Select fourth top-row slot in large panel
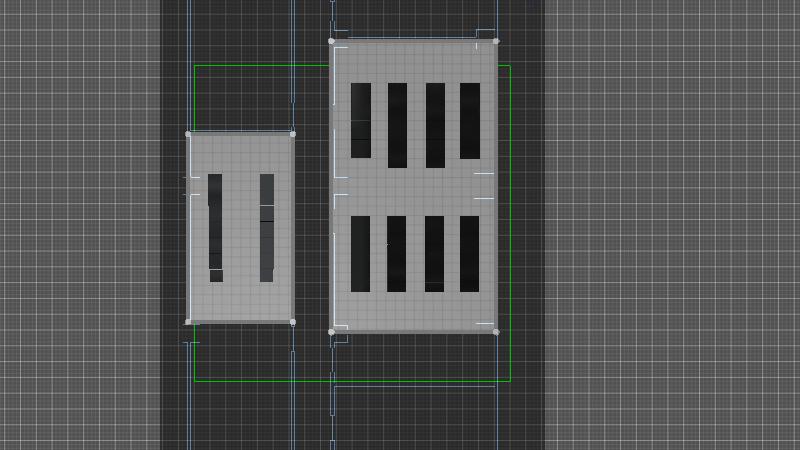Viewport: 800px width, 450px height. (469, 121)
